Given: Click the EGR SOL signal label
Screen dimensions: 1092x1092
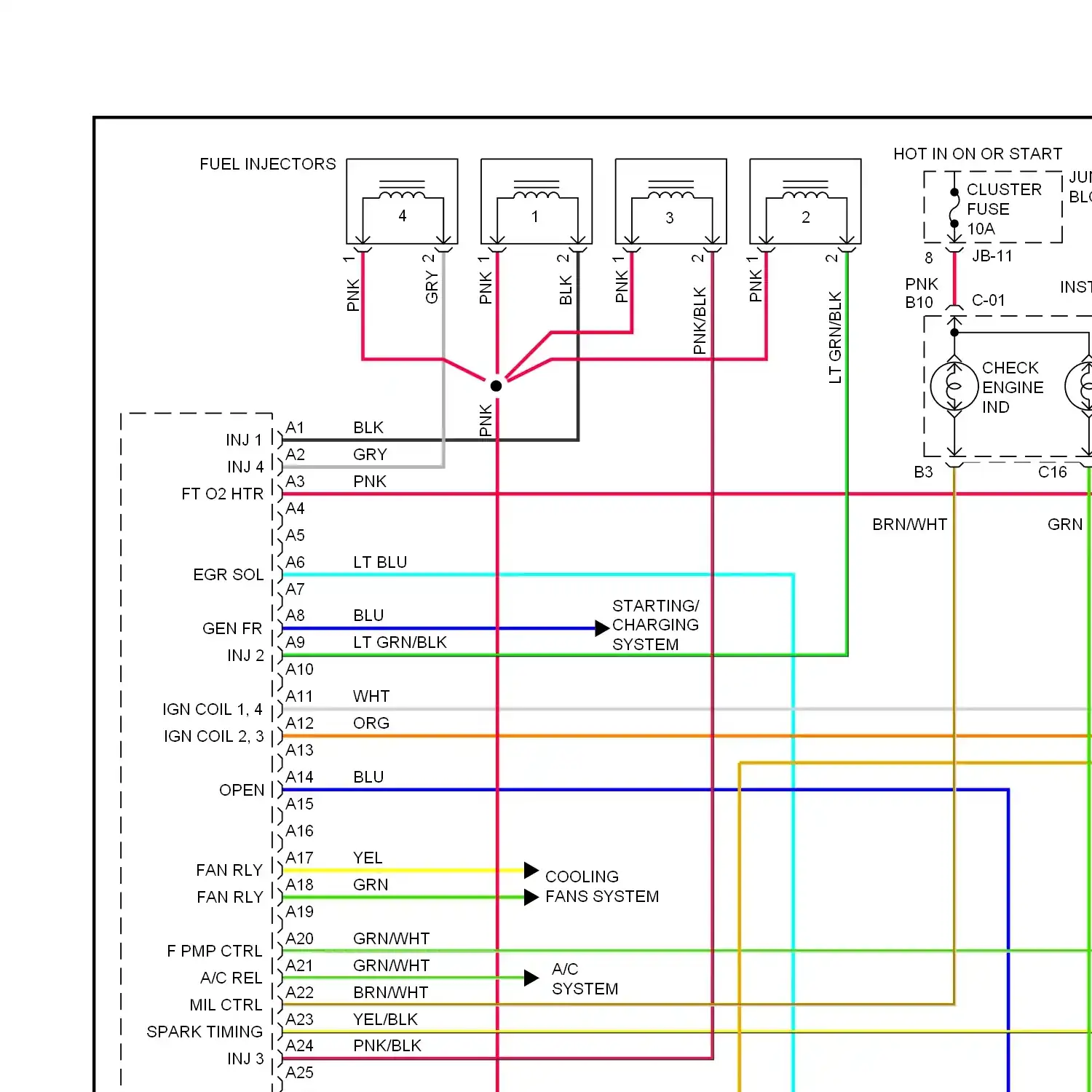Looking at the screenshot, I should click(x=228, y=574).
